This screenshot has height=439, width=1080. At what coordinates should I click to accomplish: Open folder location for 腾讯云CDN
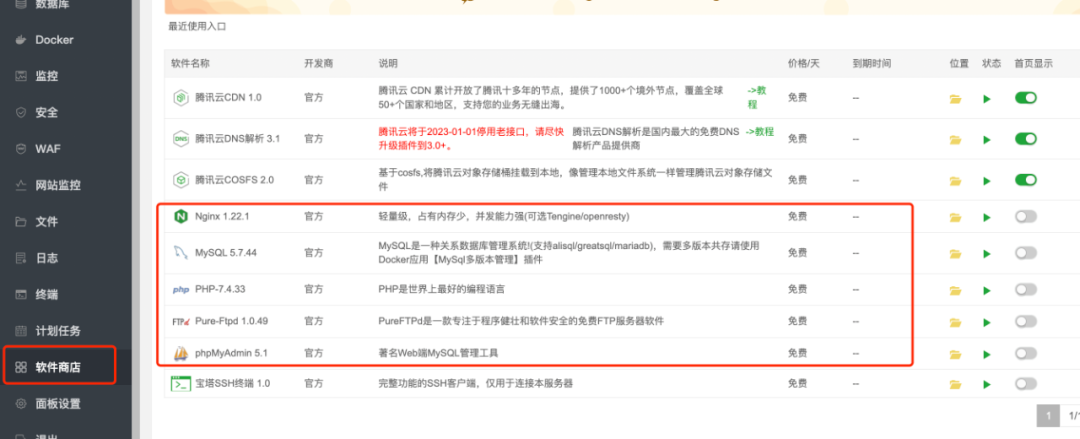(x=955, y=99)
